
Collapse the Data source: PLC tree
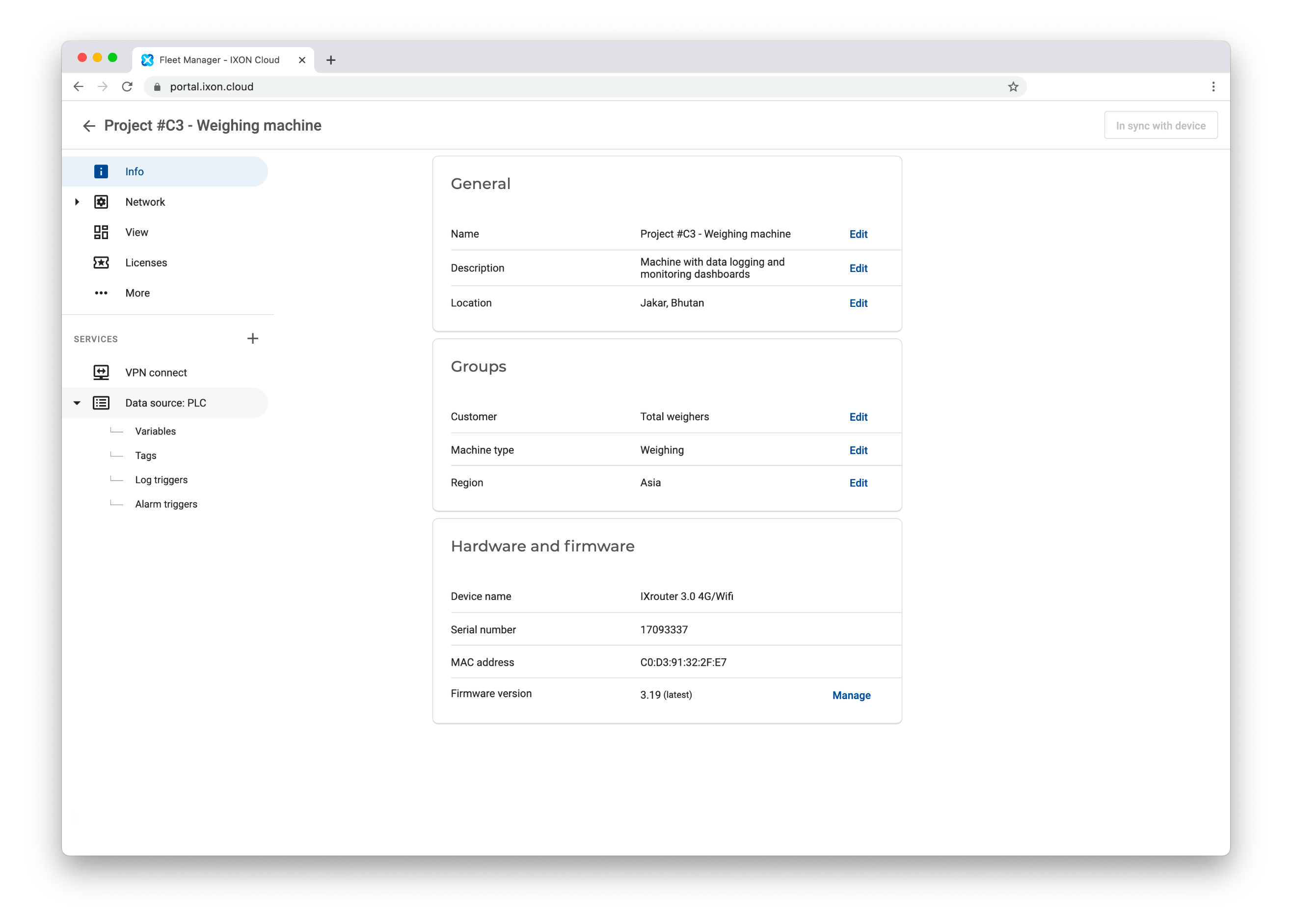pos(78,402)
